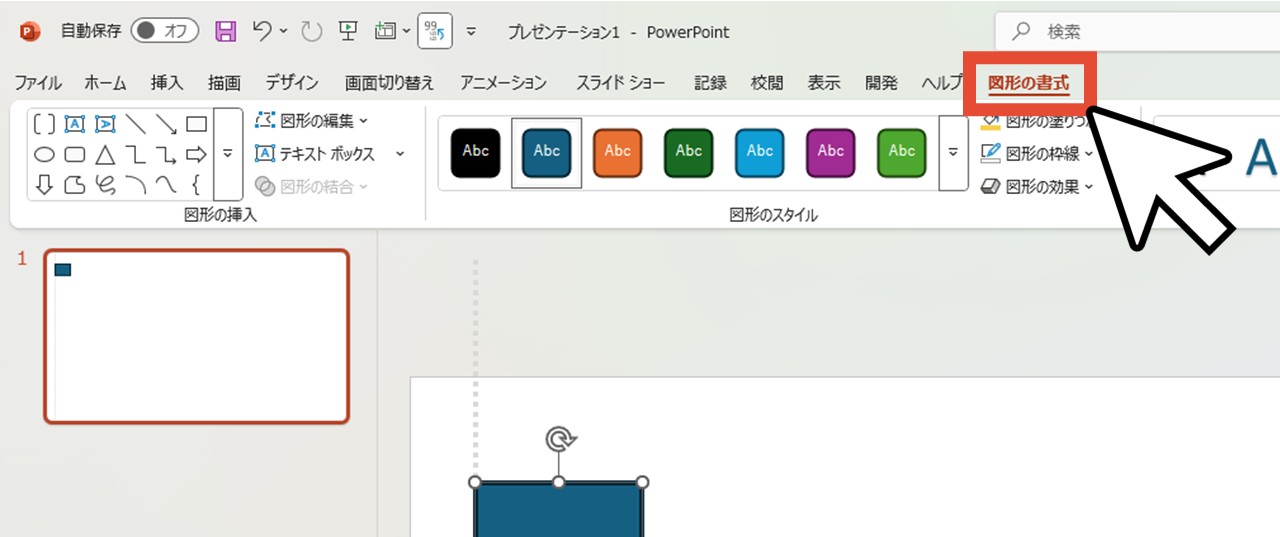The image size is (1280, 537).
Task: Switch to the 挿入 tab
Action: [x=167, y=83]
